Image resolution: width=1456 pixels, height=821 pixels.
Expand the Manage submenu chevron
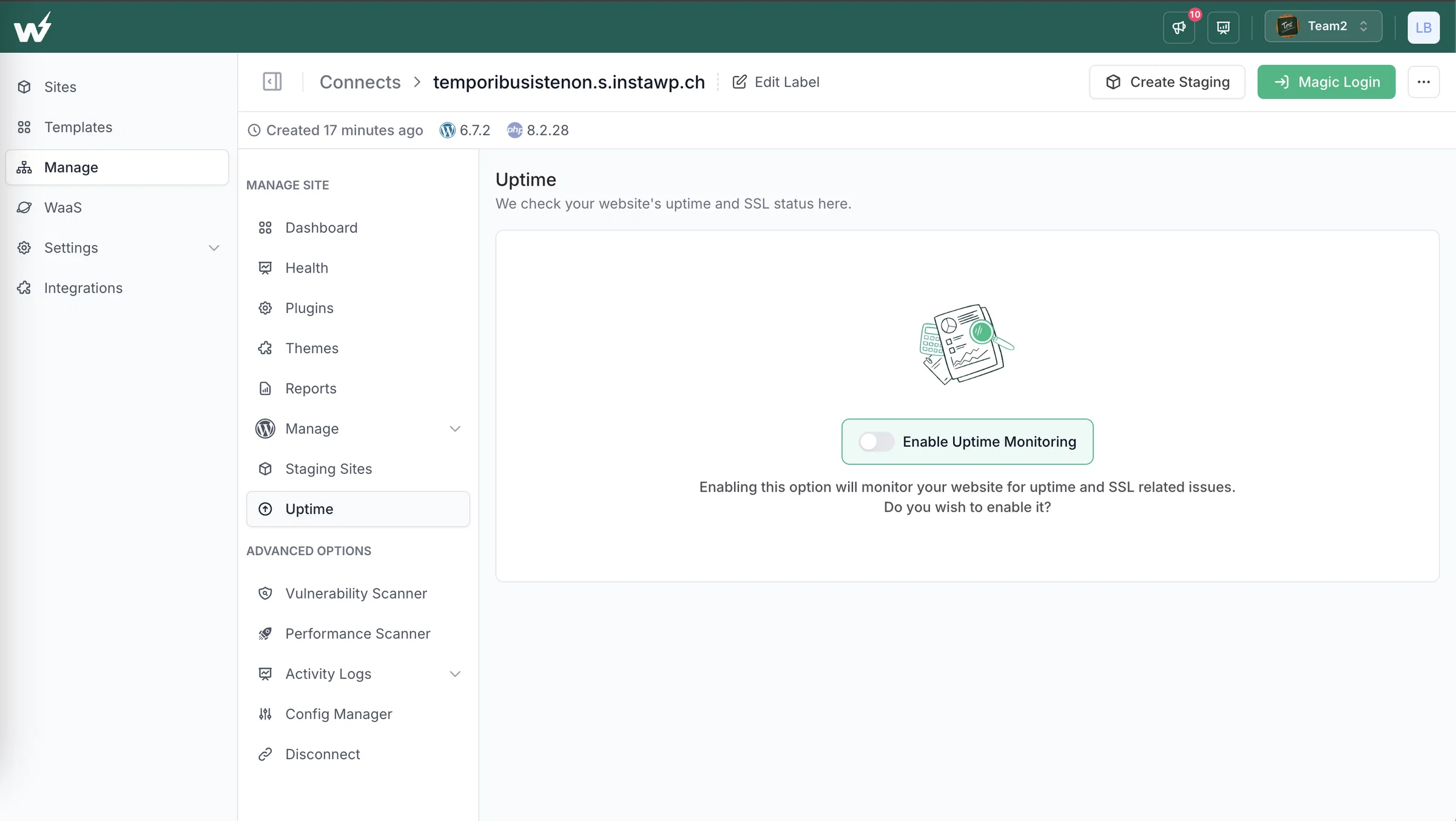pyautogui.click(x=455, y=428)
